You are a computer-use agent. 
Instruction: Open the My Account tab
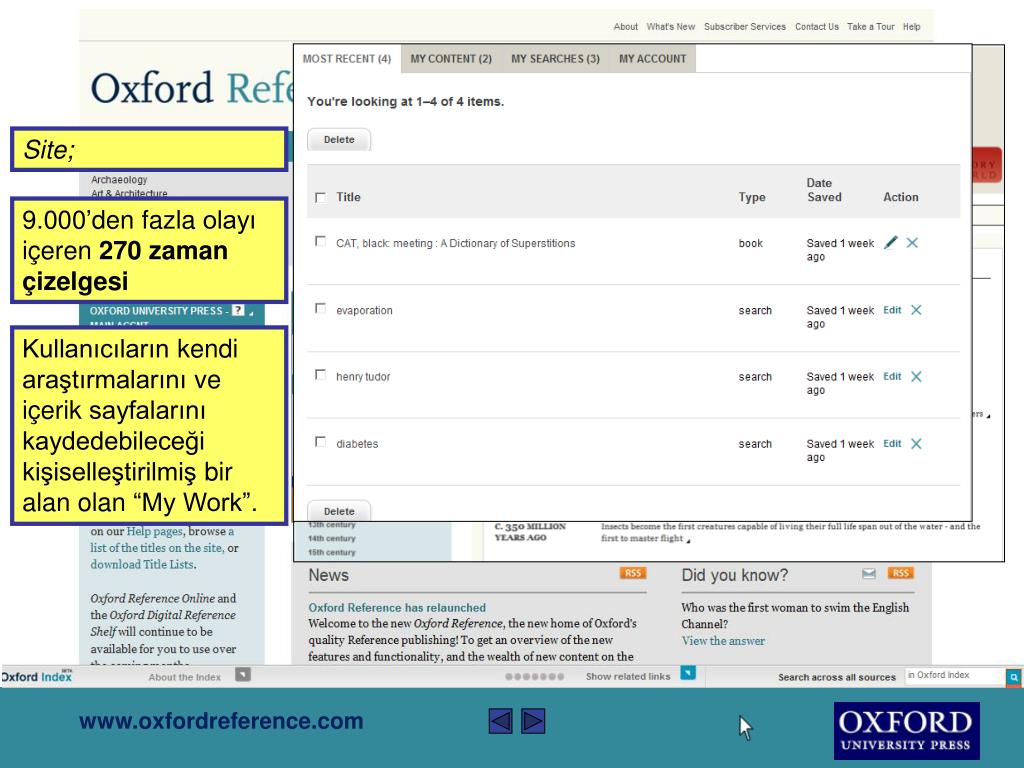652,59
